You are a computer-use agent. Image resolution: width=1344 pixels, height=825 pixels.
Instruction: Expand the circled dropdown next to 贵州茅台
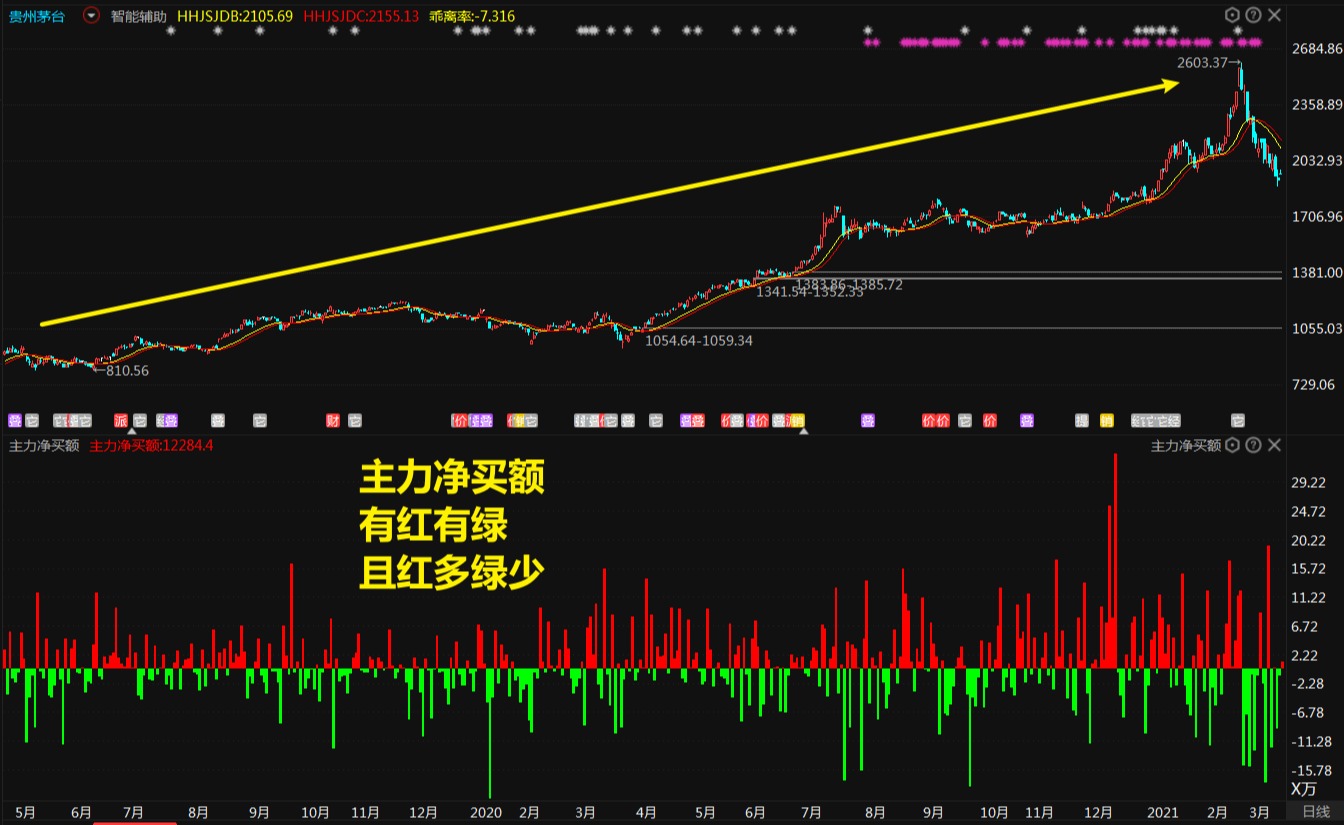coord(92,16)
